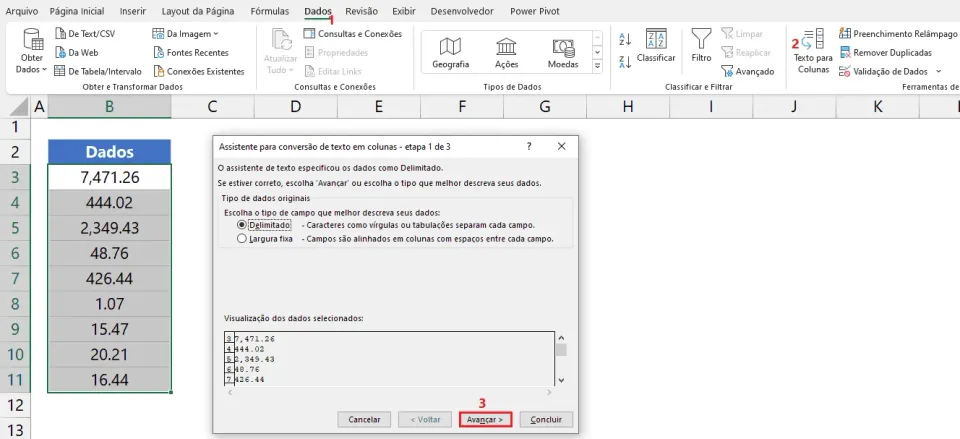Switch to the Fórmulas tab
This screenshot has width=960, height=439.
click(271, 11)
